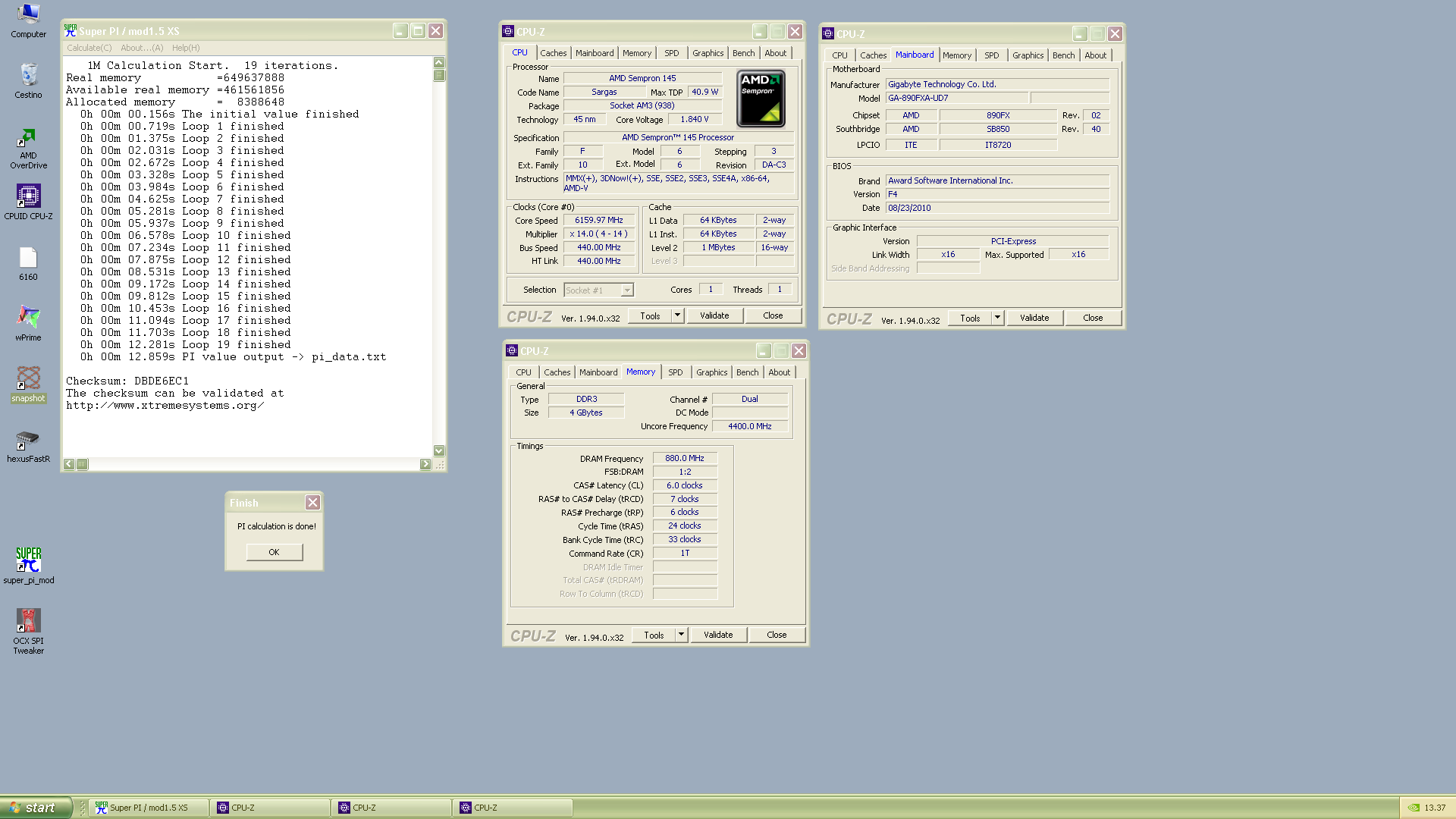Open the Cestino recycle bin icon
This screenshot has width=1456, height=819.
pyautogui.click(x=28, y=80)
